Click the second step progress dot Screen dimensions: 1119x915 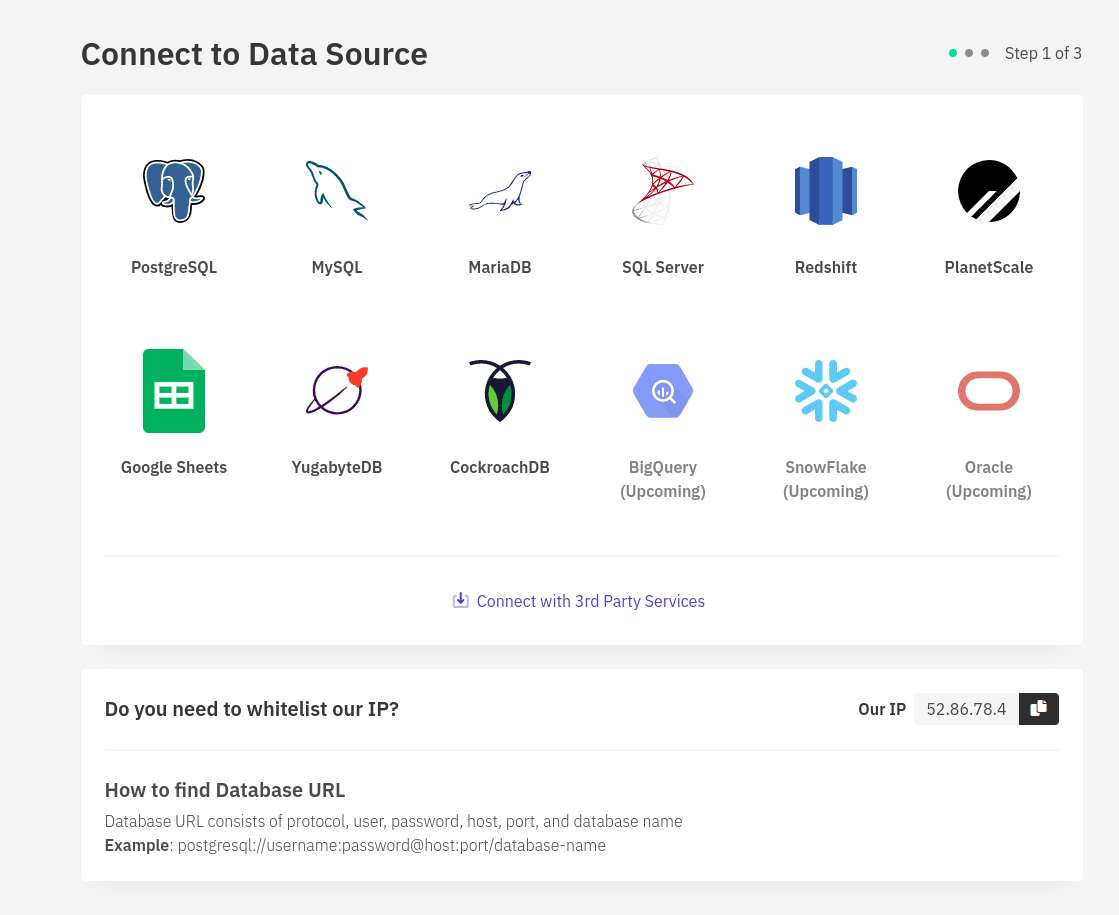point(968,53)
